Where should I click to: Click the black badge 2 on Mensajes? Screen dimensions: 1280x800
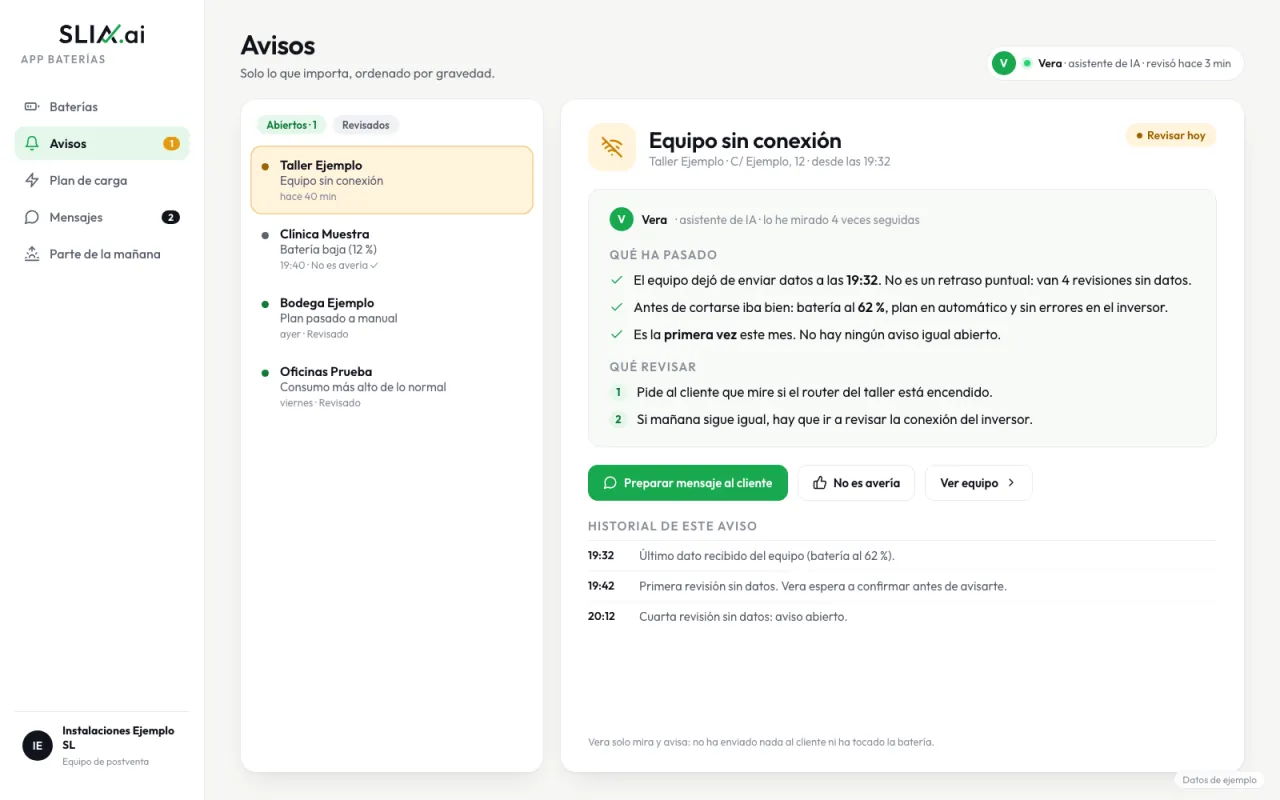coord(171,217)
